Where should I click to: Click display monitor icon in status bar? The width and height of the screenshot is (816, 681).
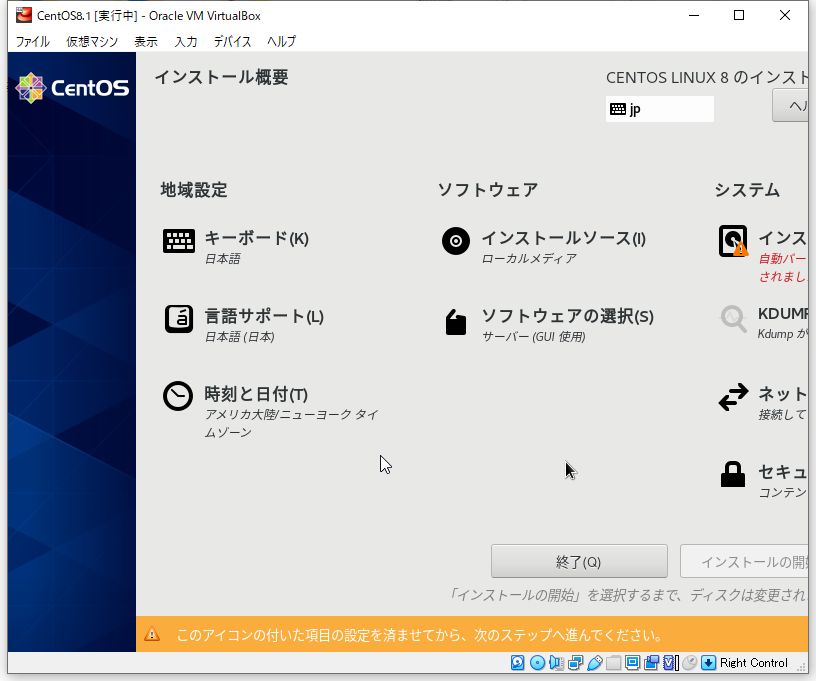click(632, 662)
